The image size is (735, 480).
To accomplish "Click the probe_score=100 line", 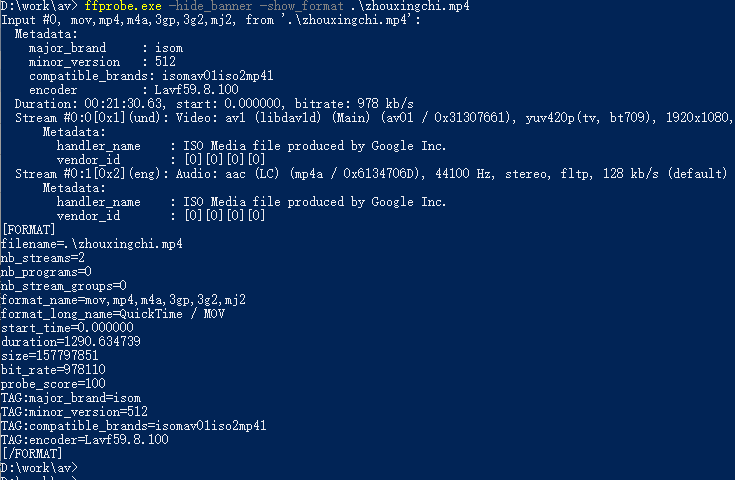I will coord(53,383).
